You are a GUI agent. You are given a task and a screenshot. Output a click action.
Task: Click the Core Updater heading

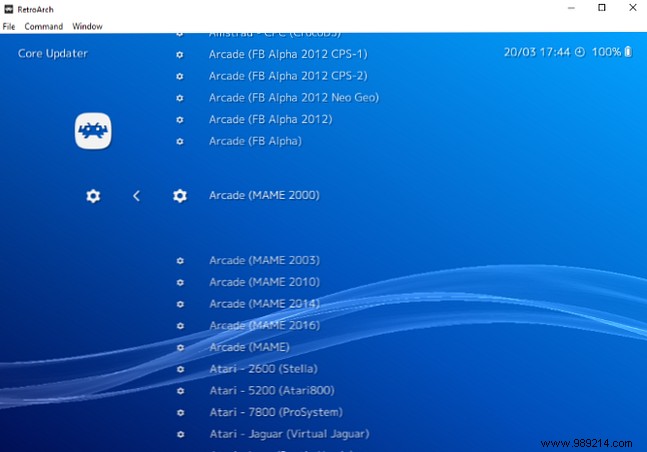coord(53,54)
